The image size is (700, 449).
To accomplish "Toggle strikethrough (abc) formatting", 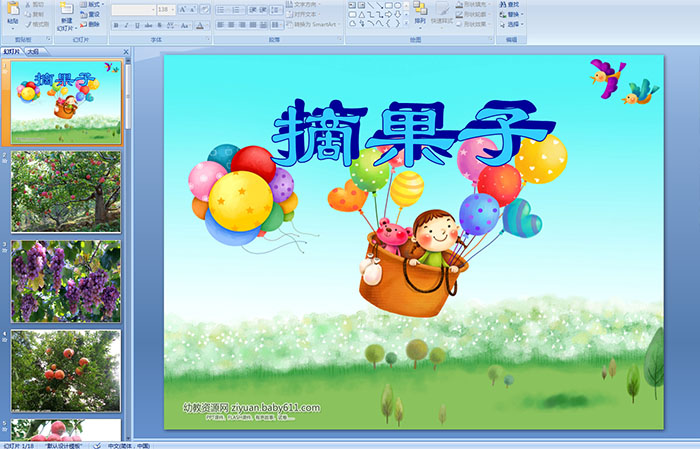I will point(148,25).
